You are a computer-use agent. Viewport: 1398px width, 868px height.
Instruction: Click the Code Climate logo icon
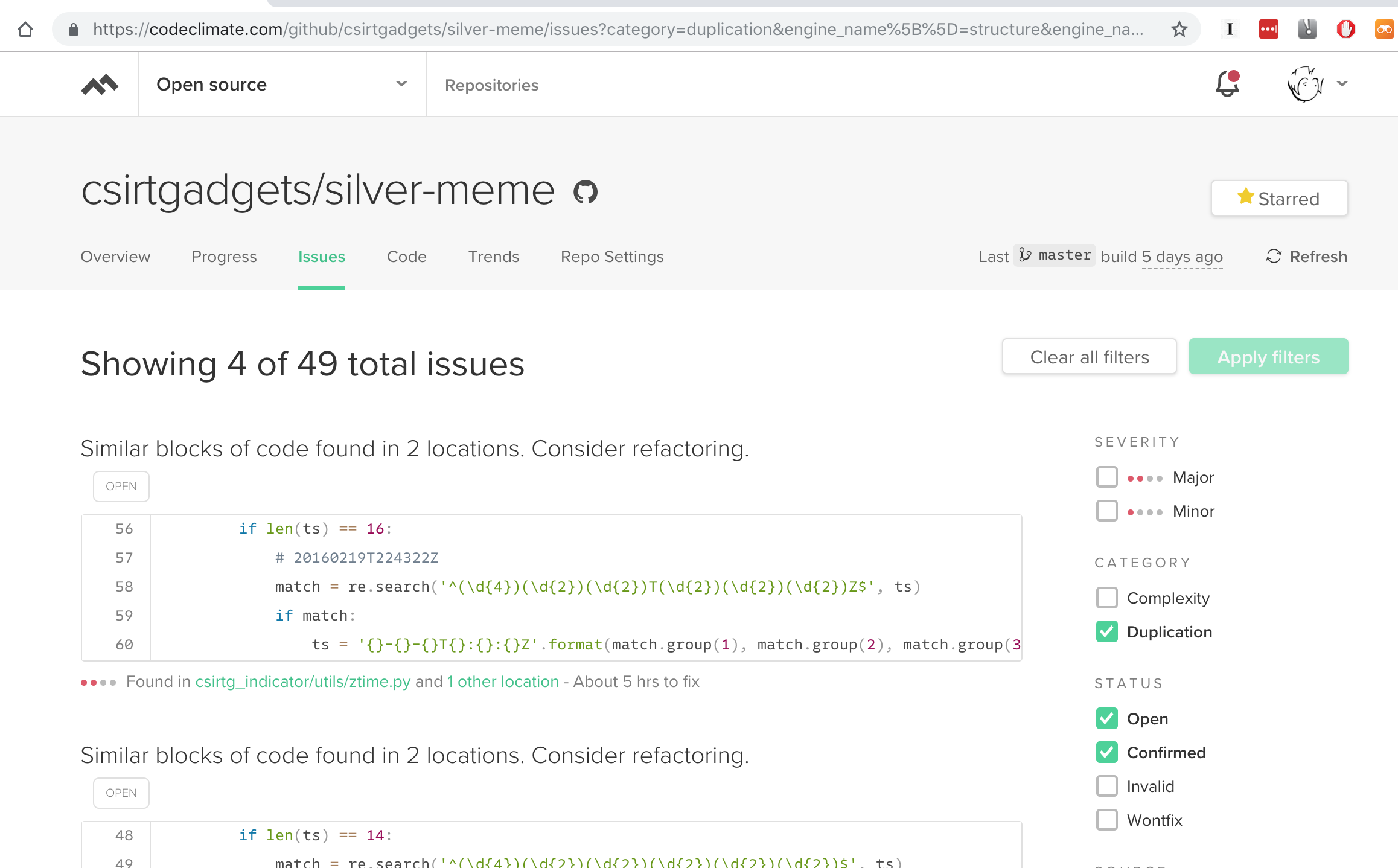pyautogui.click(x=100, y=85)
